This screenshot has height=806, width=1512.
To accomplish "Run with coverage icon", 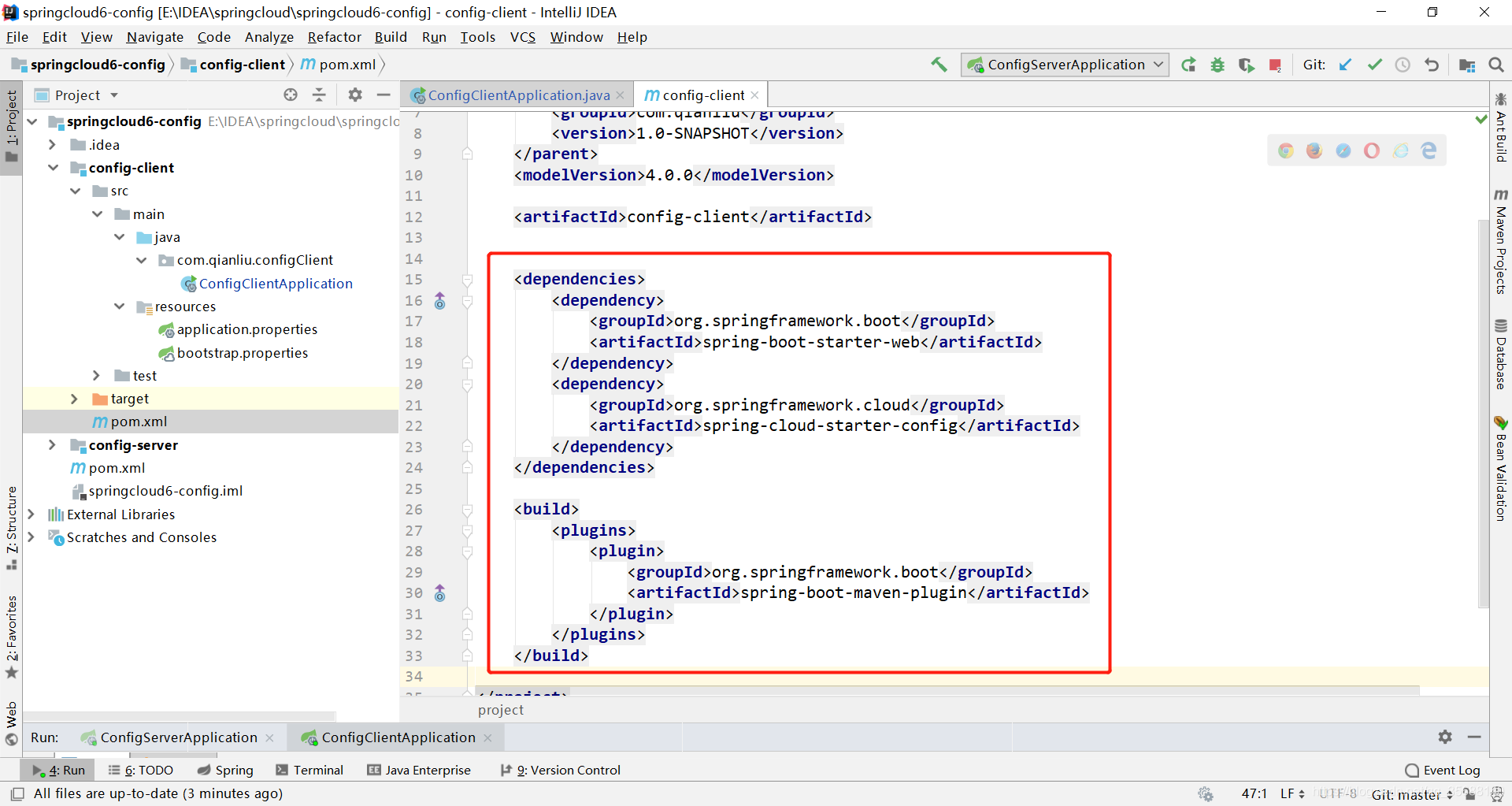I will pos(1246,65).
